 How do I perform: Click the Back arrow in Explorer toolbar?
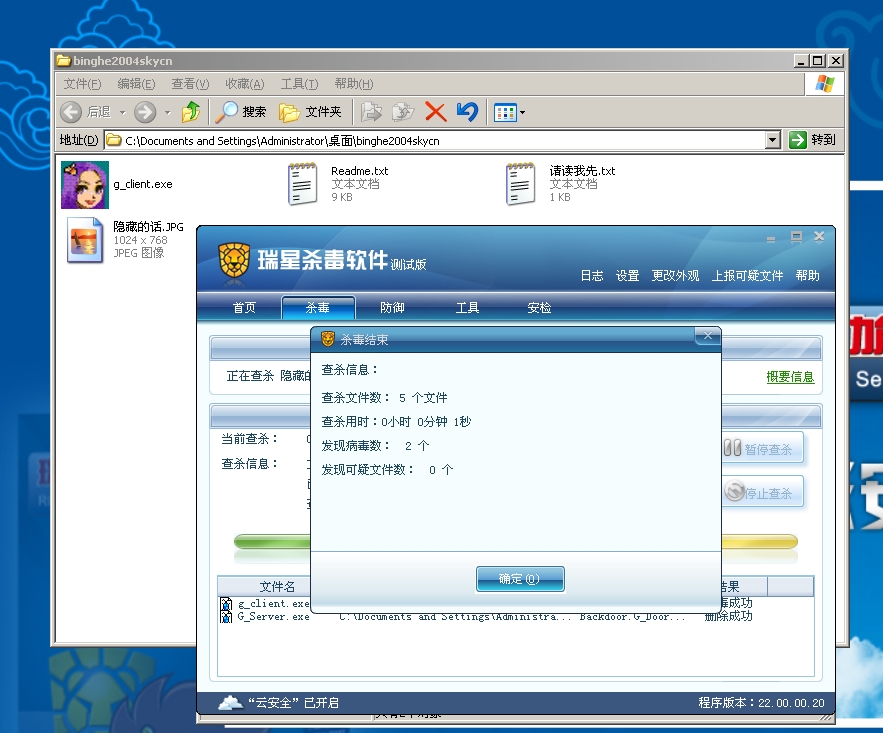coord(71,112)
